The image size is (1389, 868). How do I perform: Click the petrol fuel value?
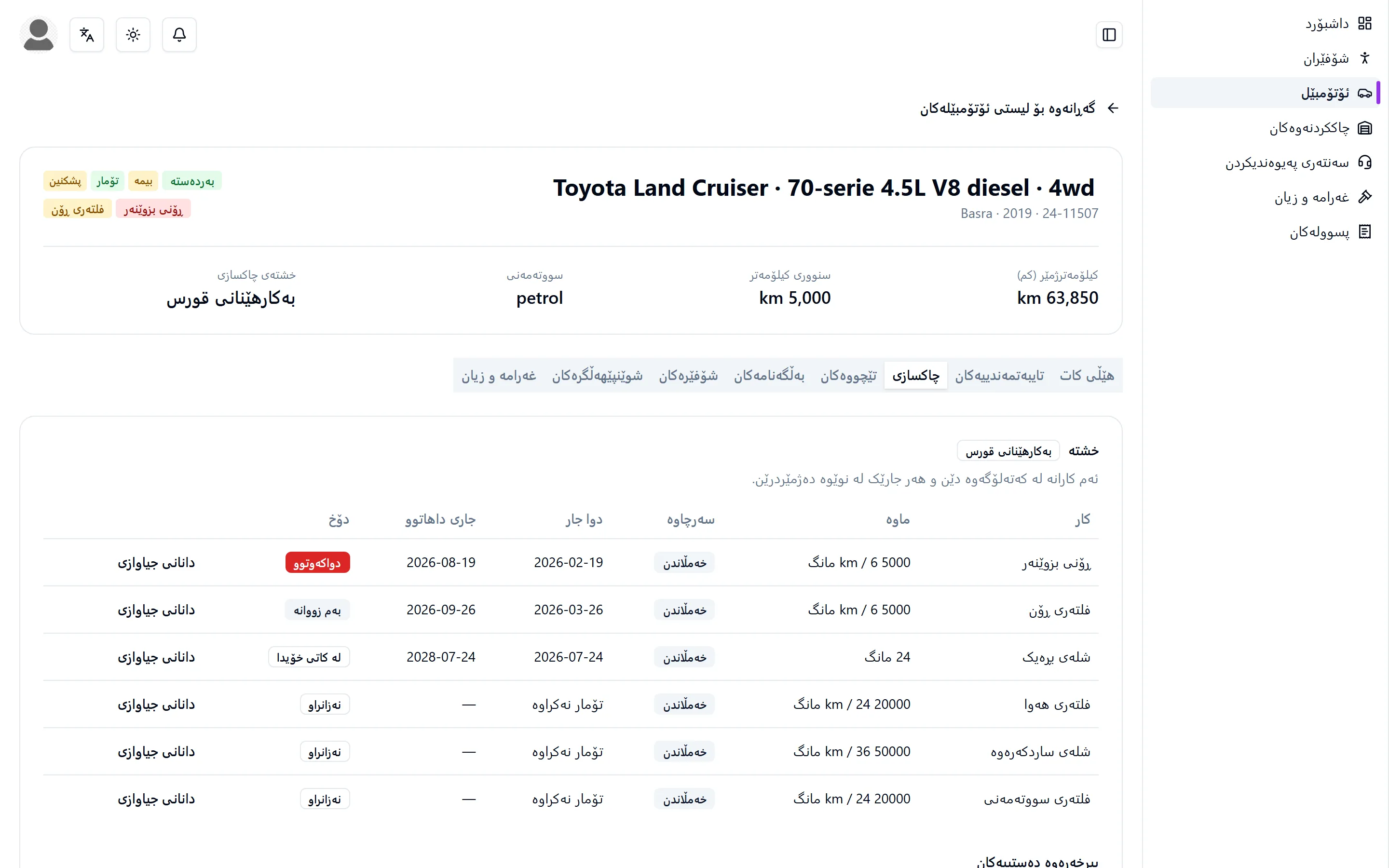[x=540, y=298]
